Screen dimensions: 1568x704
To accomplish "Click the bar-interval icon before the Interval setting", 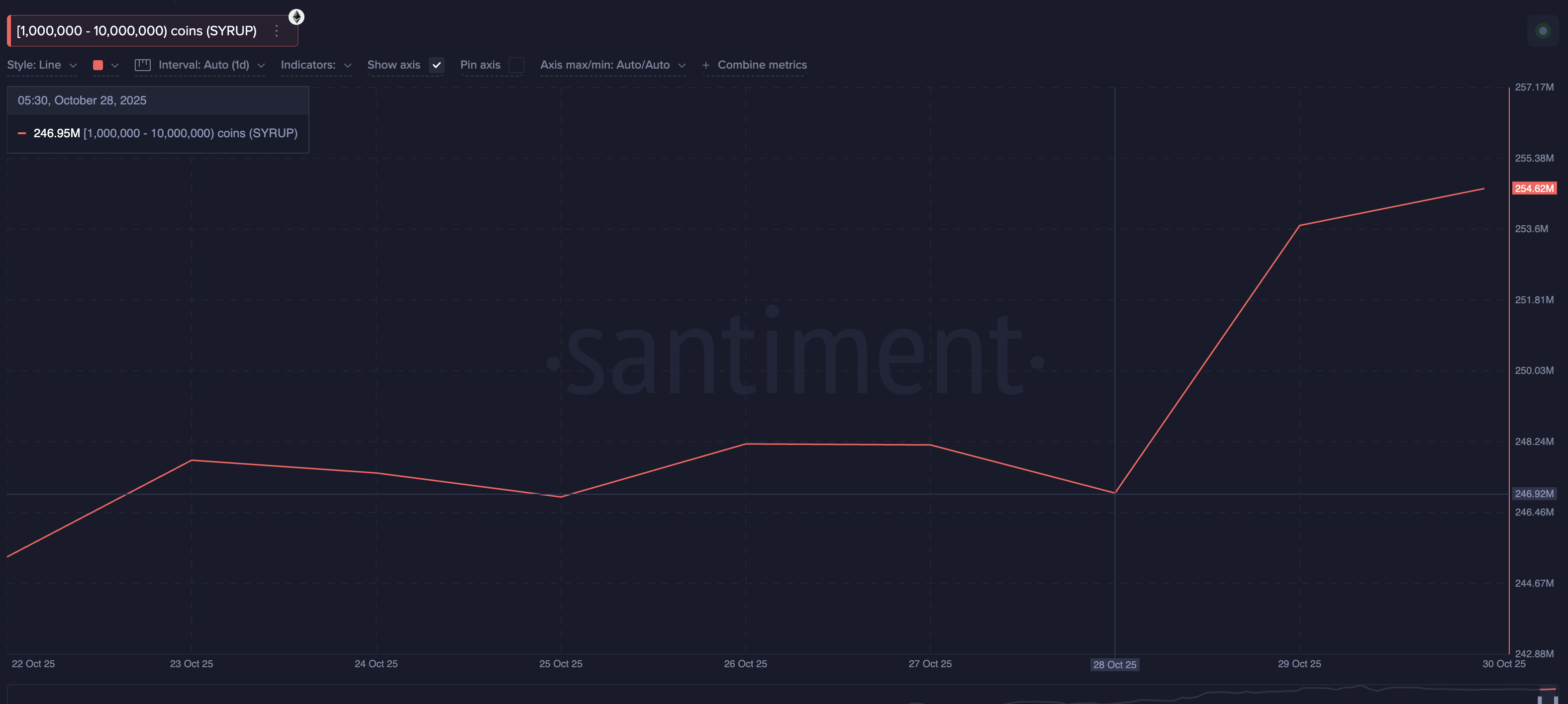I will pyautogui.click(x=142, y=65).
